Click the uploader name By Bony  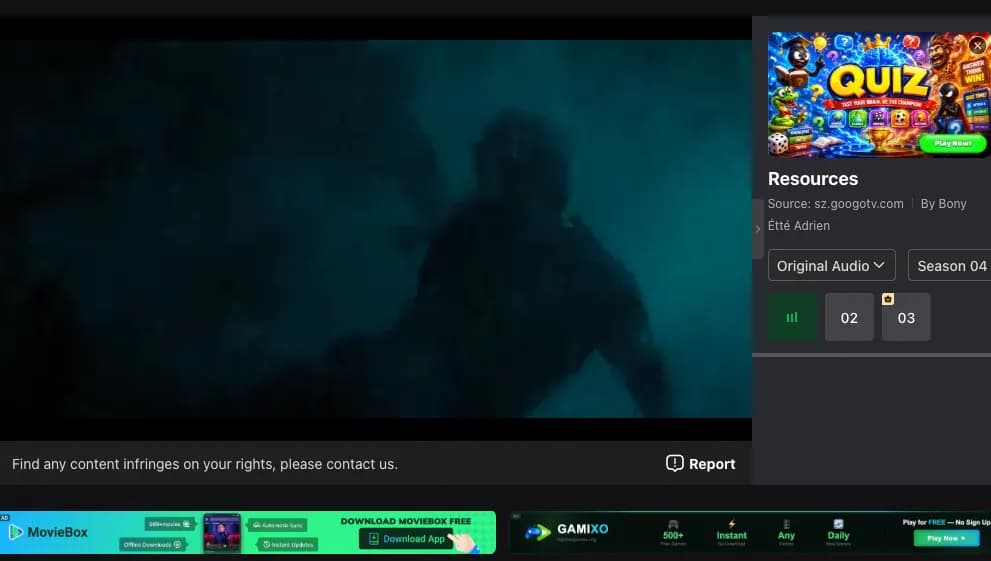pos(943,203)
